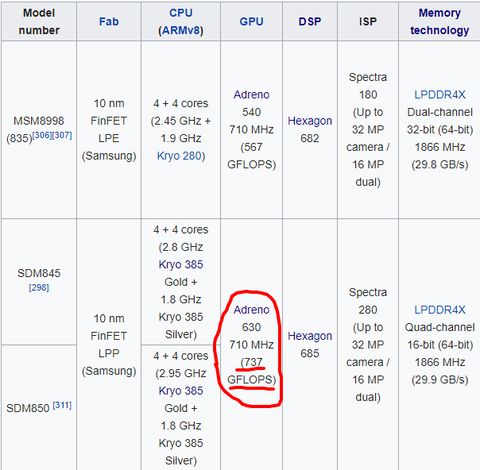This screenshot has width=480, height=470.
Task: Select the 567 GFLOPS value
Action: coord(251,156)
